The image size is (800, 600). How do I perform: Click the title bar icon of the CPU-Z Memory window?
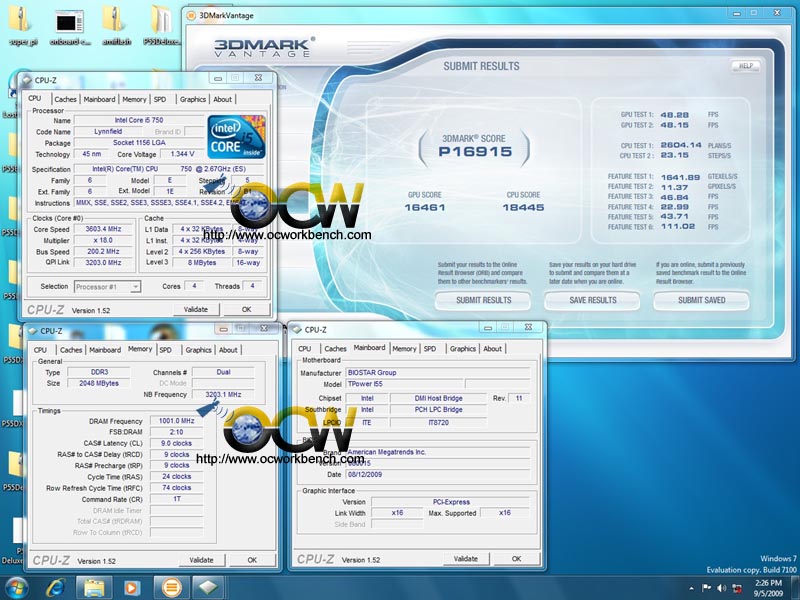pos(33,331)
